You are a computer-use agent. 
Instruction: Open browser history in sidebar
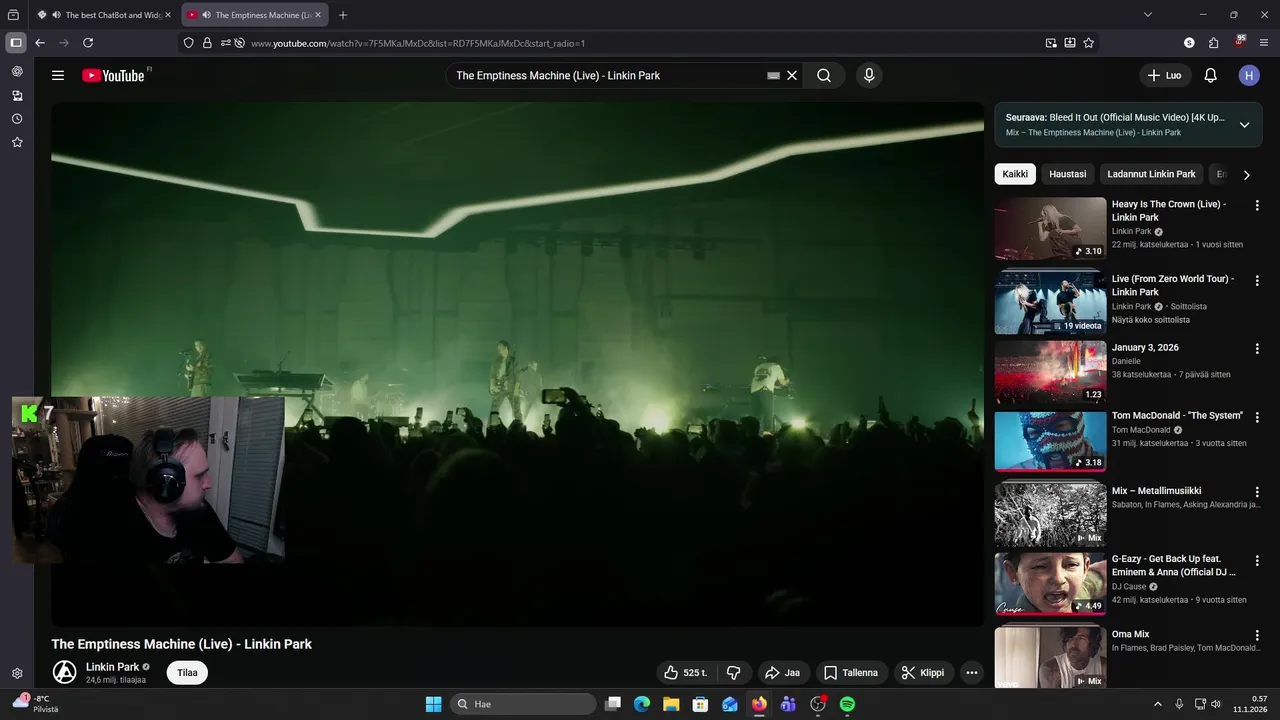coord(17,119)
